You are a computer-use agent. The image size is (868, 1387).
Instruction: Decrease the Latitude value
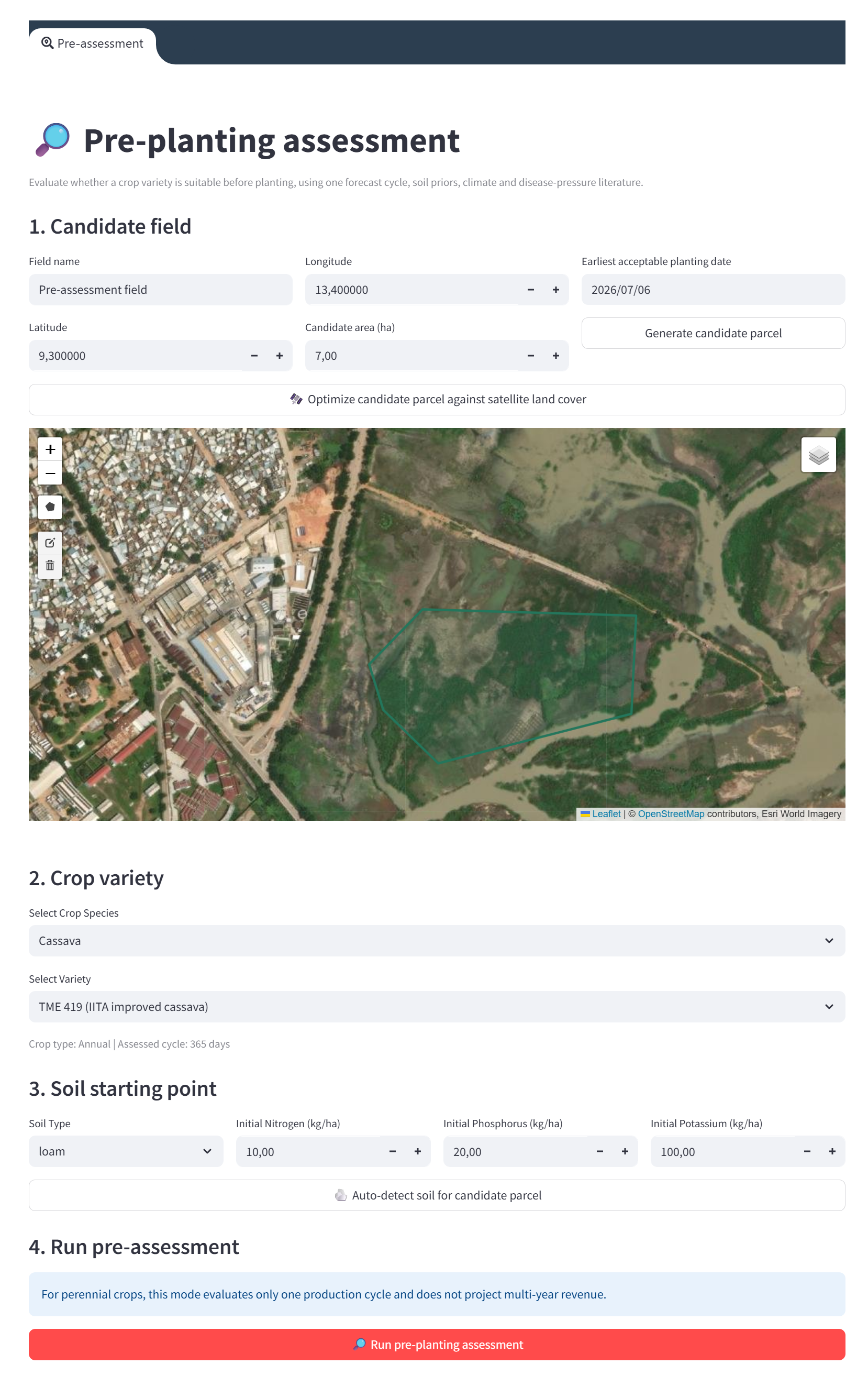(254, 356)
